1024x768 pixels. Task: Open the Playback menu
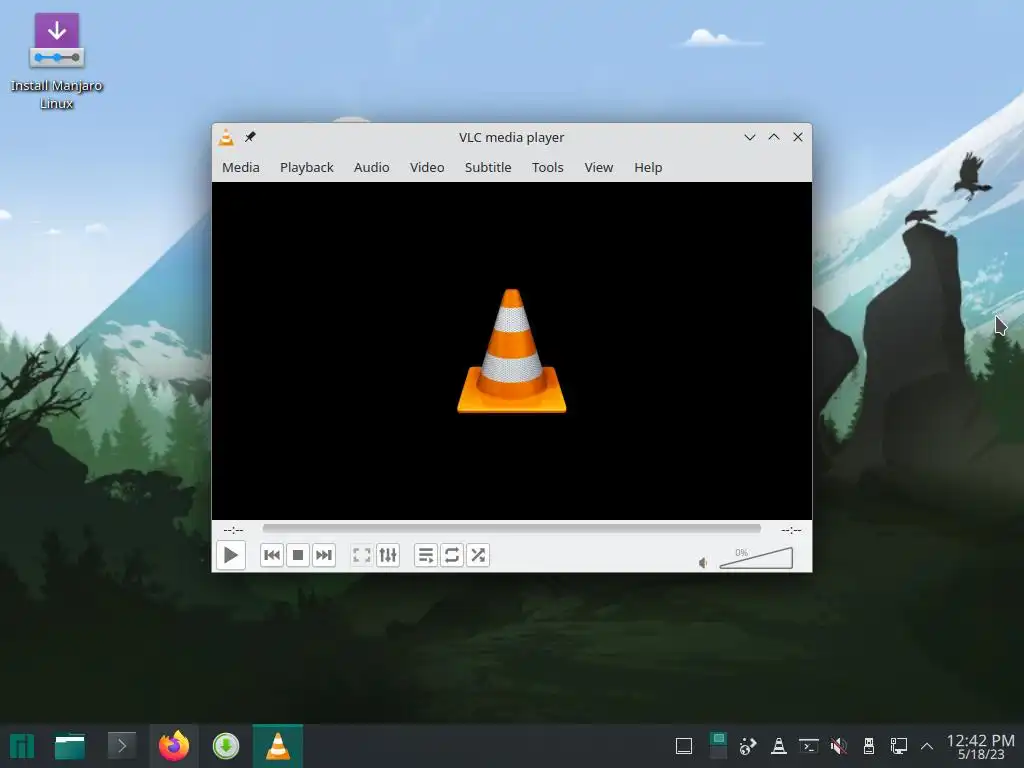pos(306,167)
